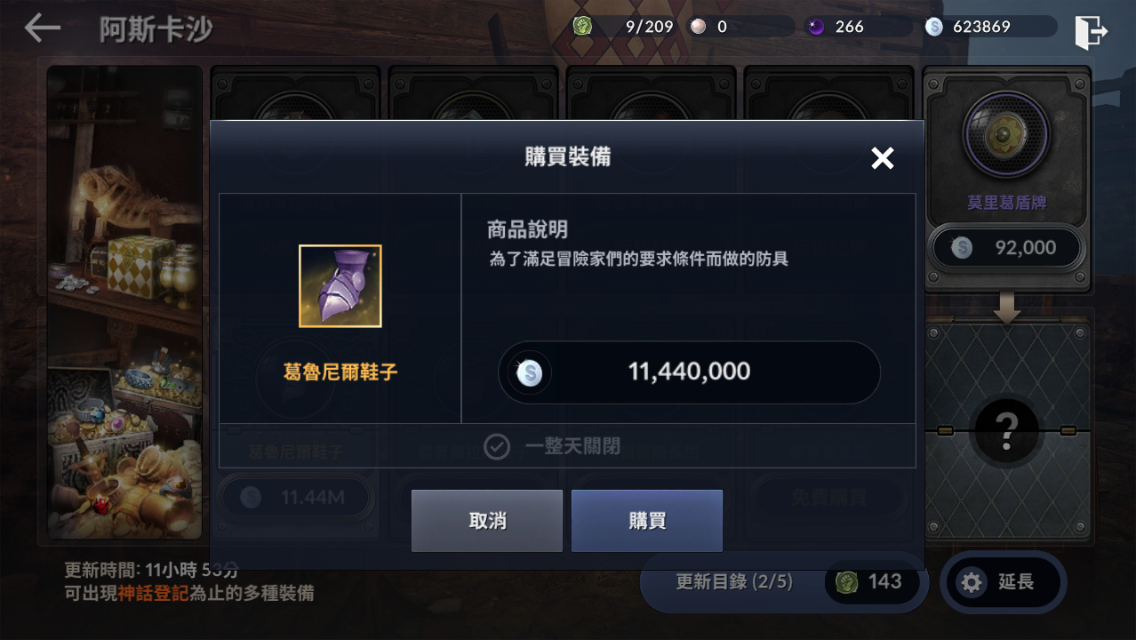The image size is (1136, 640).
Task: Click the 11,440,000 price field
Action: [x=689, y=372]
